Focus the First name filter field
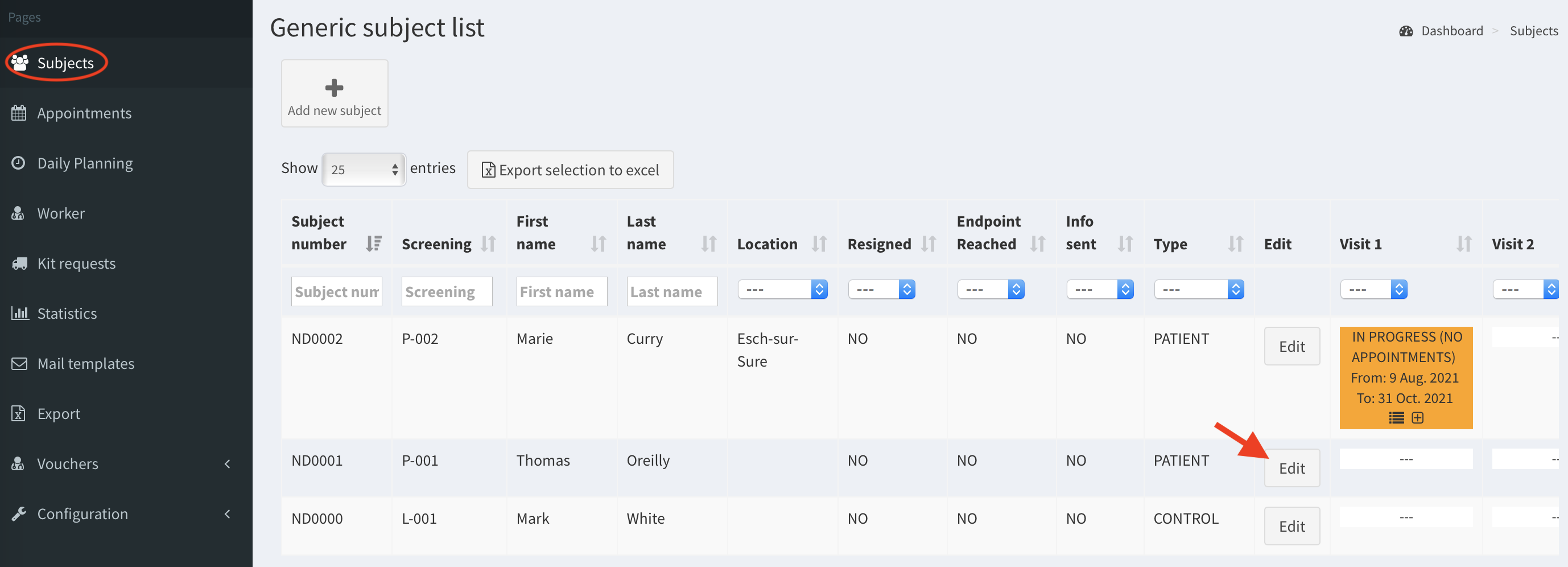 coord(561,291)
